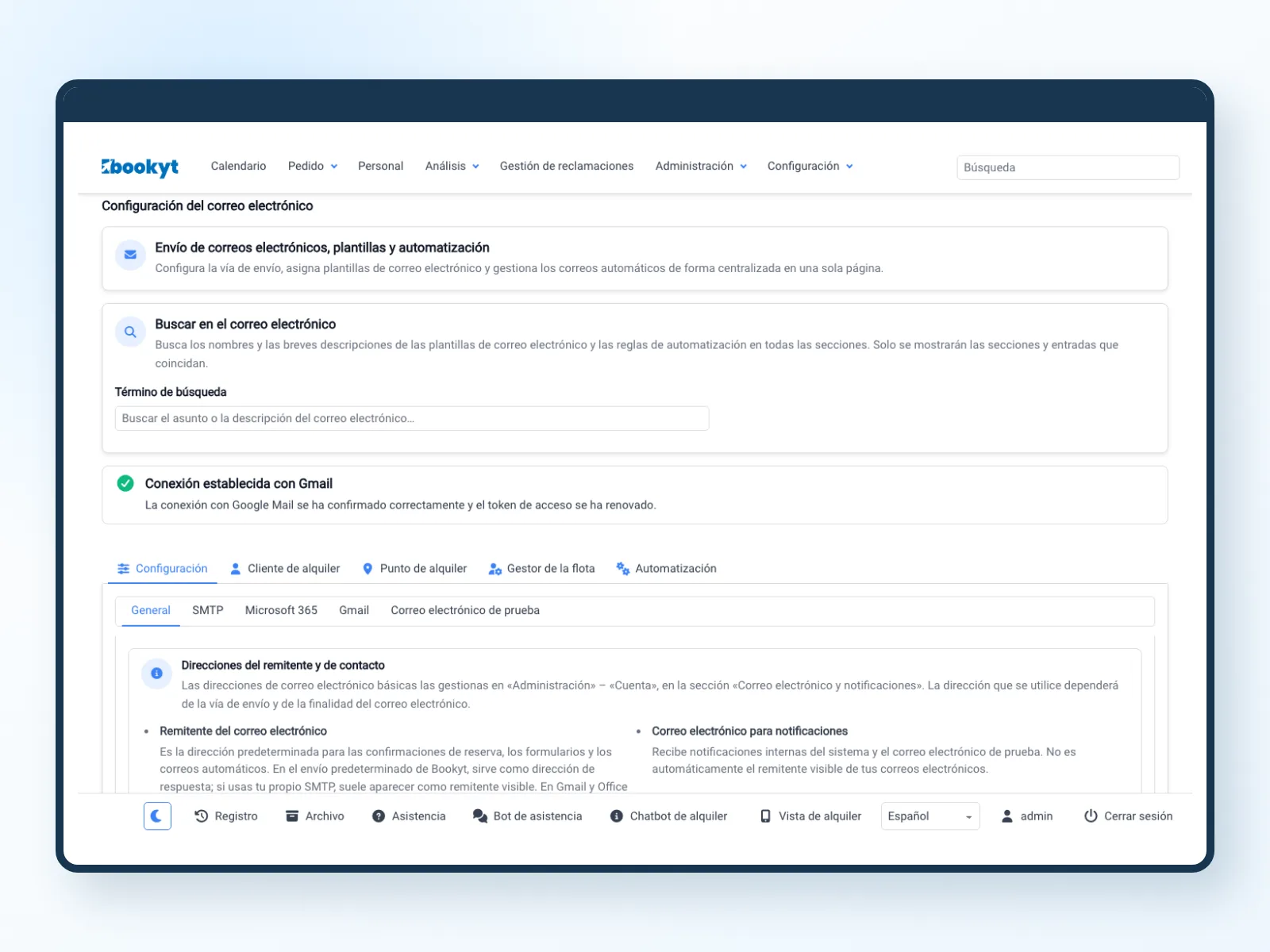Open the Español language dropdown
The width and height of the screenshot is (1270, 952).
[930, 816]
